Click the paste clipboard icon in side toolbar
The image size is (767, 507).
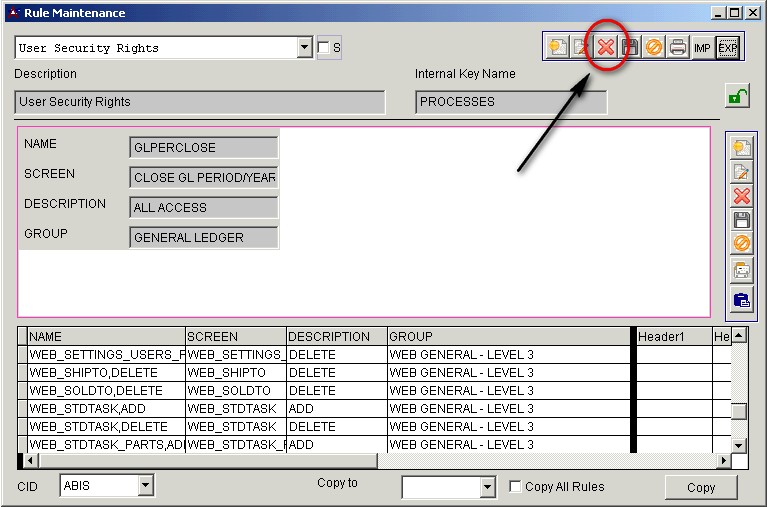pos(741,299)
